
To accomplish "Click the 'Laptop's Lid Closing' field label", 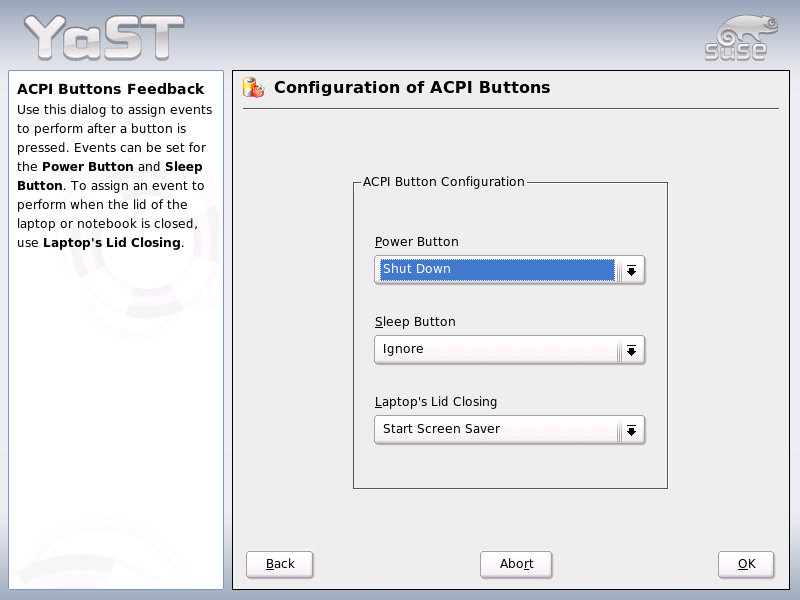I will (x=436, y=402).
